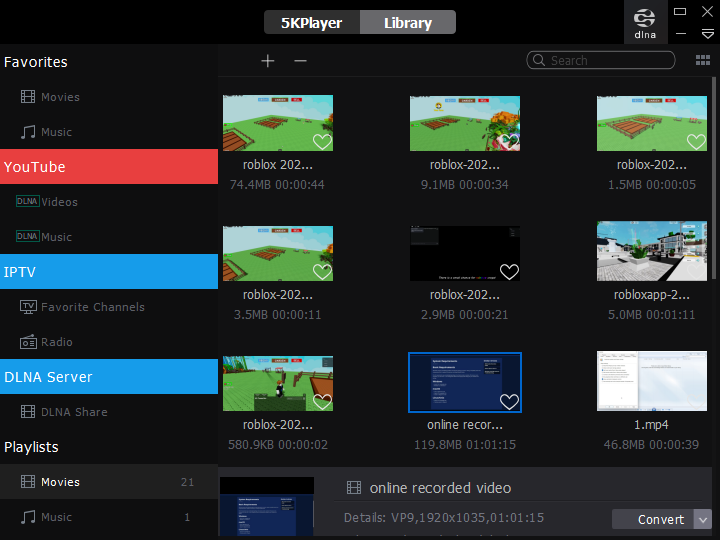The width and height of the screenshot is (720, 540).
Task: Expand the Convert dropdown arrow
Action: [702, 519]
